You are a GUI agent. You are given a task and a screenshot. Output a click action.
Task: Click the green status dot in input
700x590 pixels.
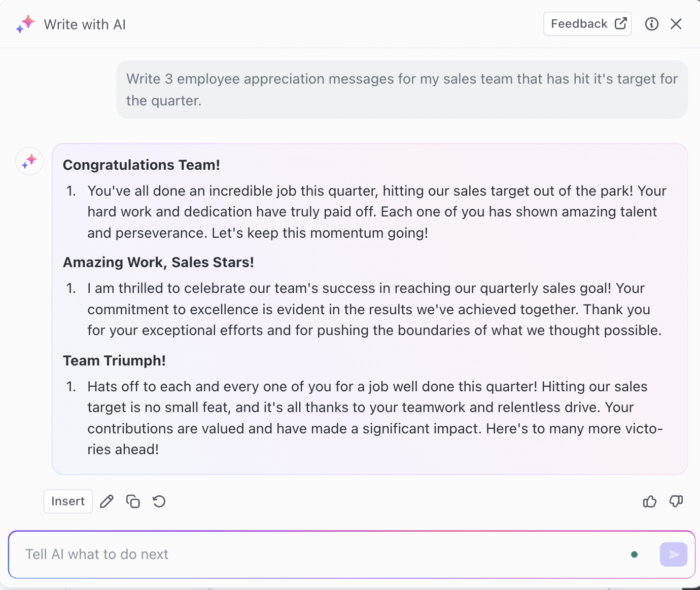click(x=634, y=554)
